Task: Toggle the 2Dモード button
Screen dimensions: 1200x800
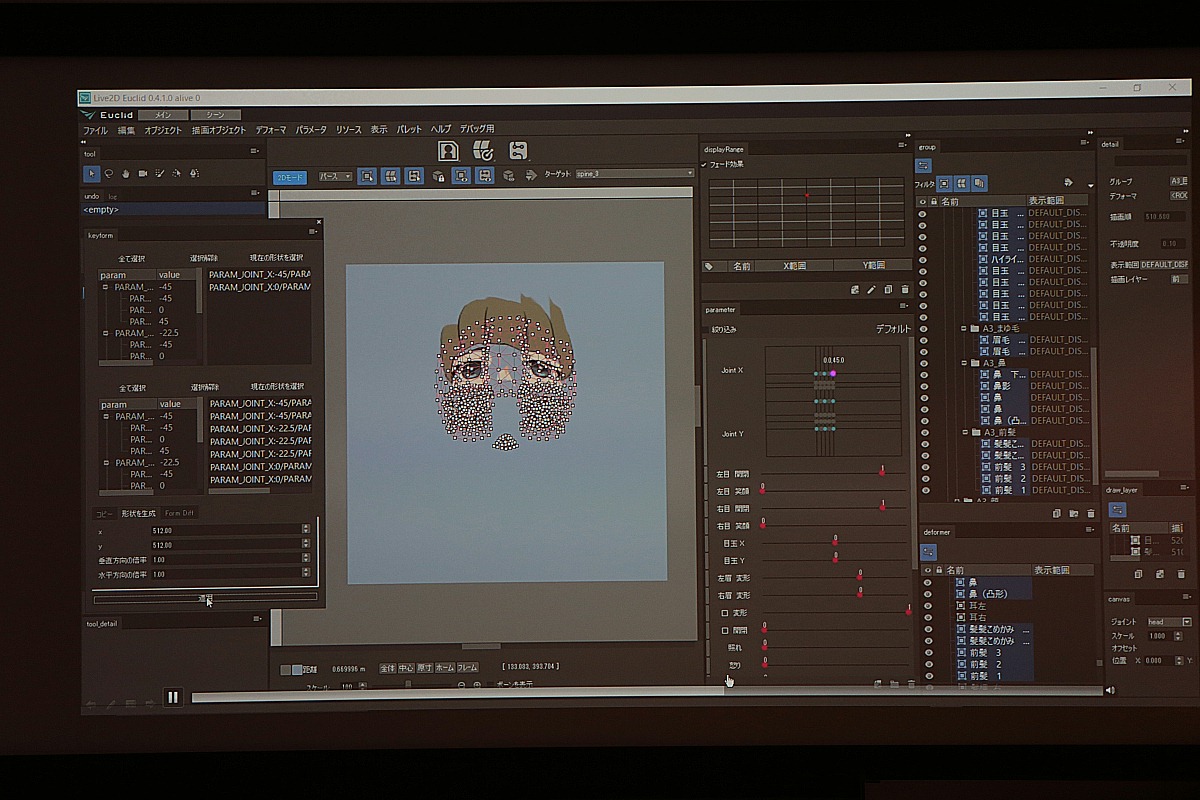Action: point(290,177)
